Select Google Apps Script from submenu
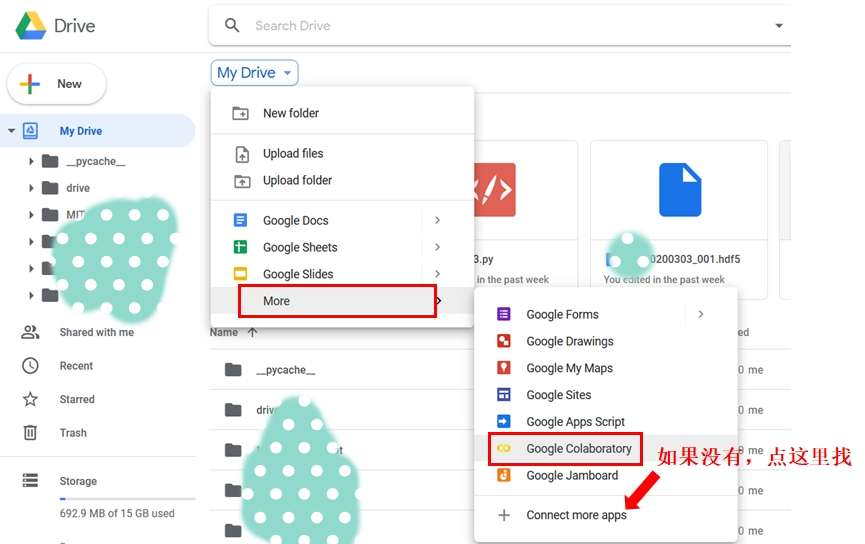This screenshot has height=544, width=865. [606, 422]
